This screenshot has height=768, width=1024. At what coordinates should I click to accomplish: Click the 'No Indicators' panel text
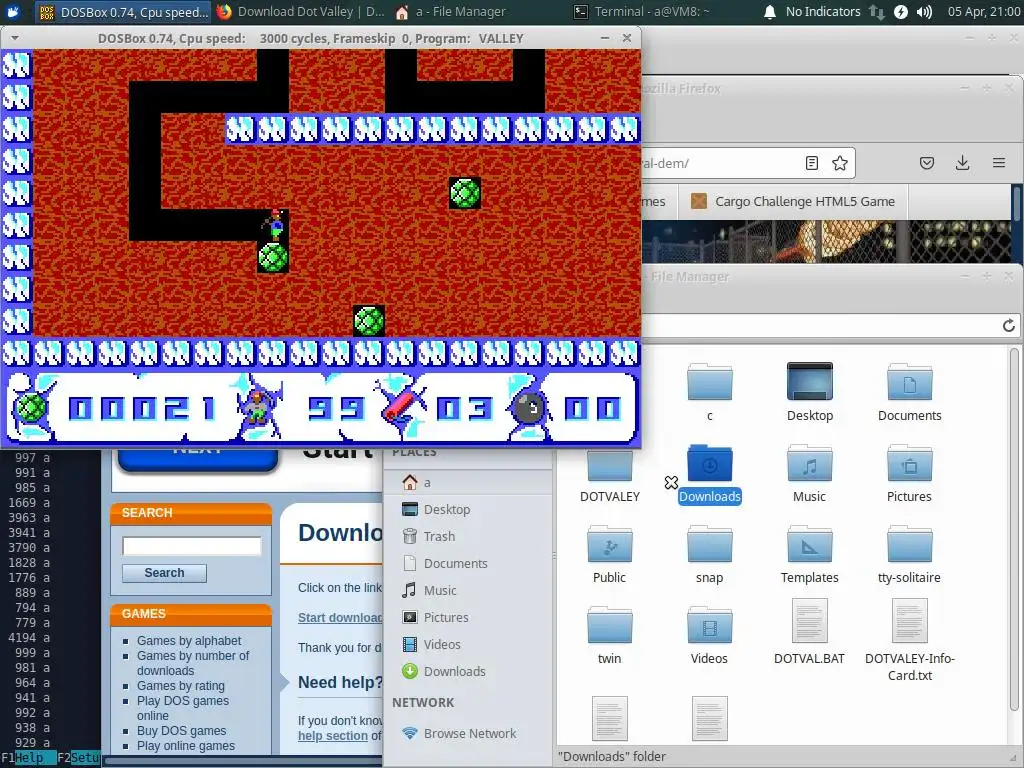click(823, 12)
